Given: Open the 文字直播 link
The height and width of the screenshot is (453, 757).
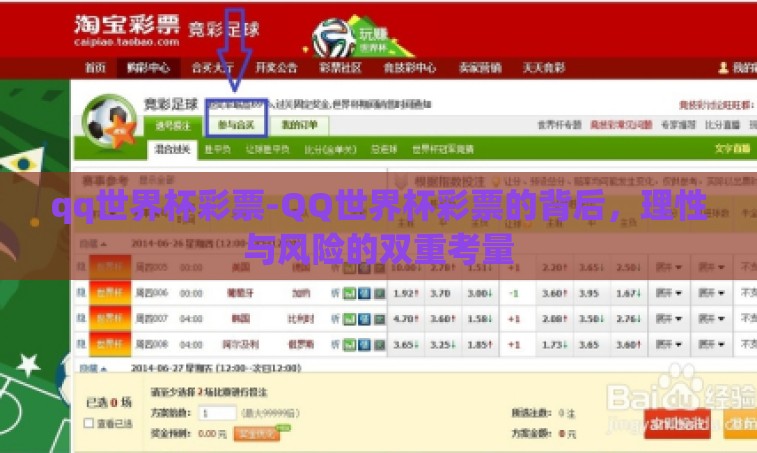Looking at the screenshot, I should pos(732,149).
